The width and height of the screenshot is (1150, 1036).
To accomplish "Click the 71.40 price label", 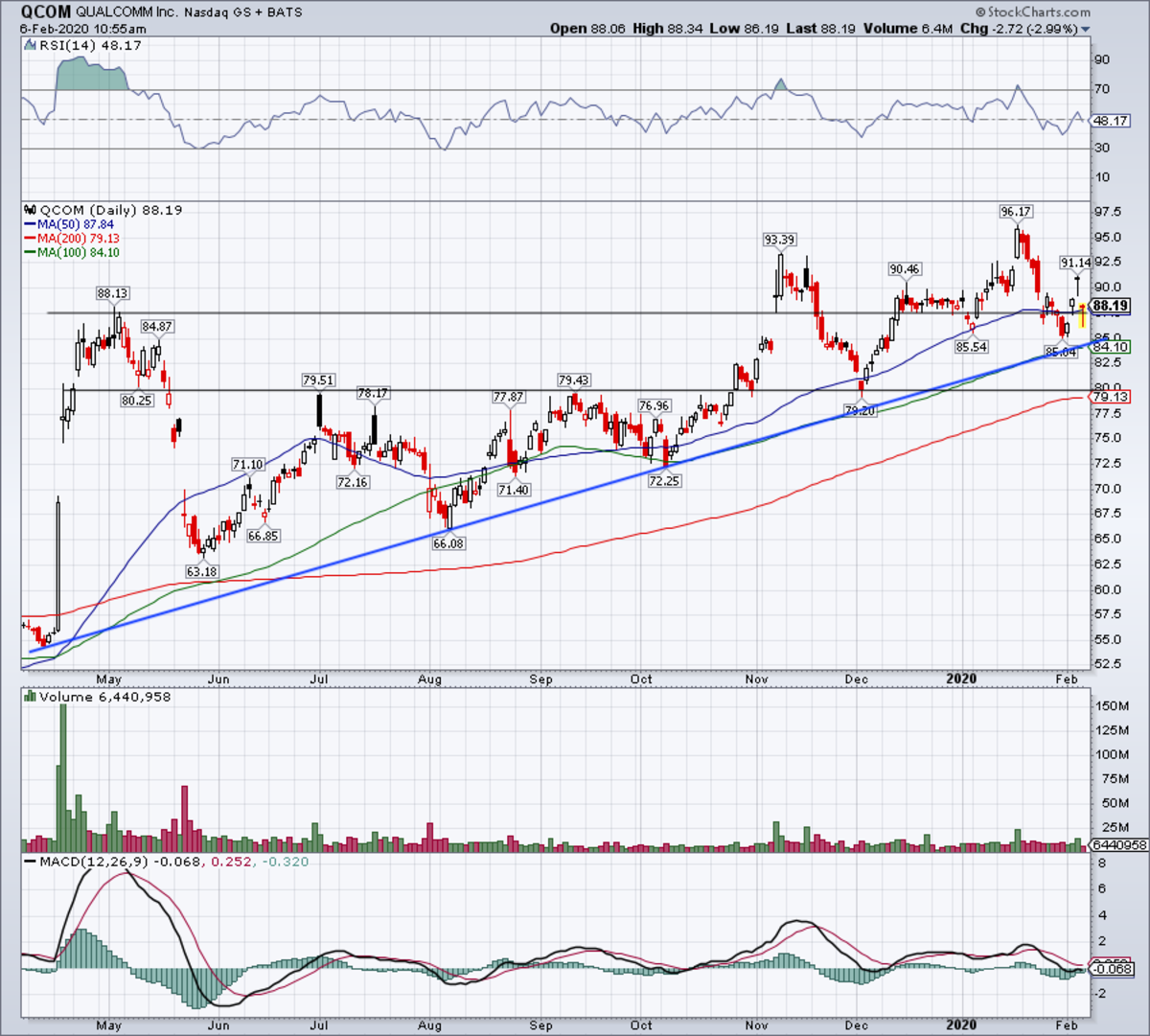I will click(514, 490).
